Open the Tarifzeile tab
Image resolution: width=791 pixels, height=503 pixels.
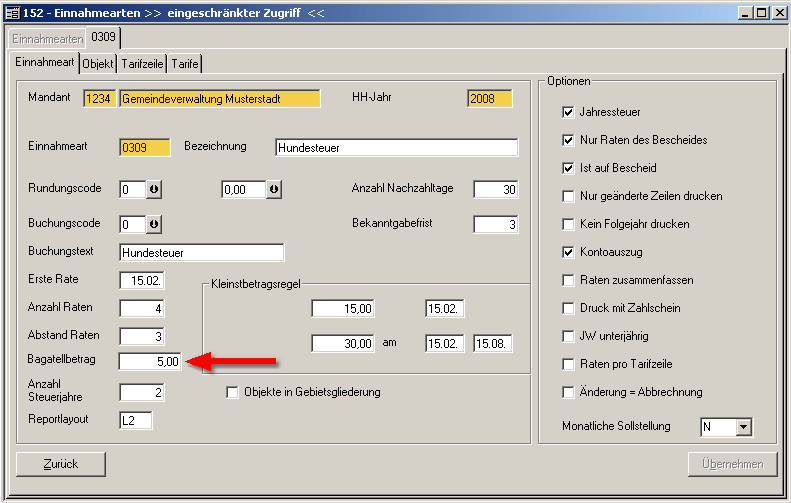pos(143,63)
